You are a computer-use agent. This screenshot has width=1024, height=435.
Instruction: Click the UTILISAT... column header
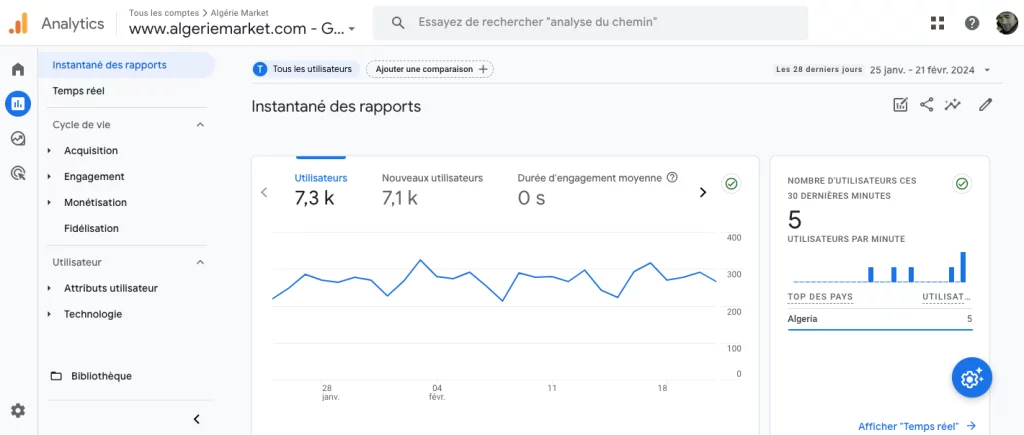click(x=946, y=297)
